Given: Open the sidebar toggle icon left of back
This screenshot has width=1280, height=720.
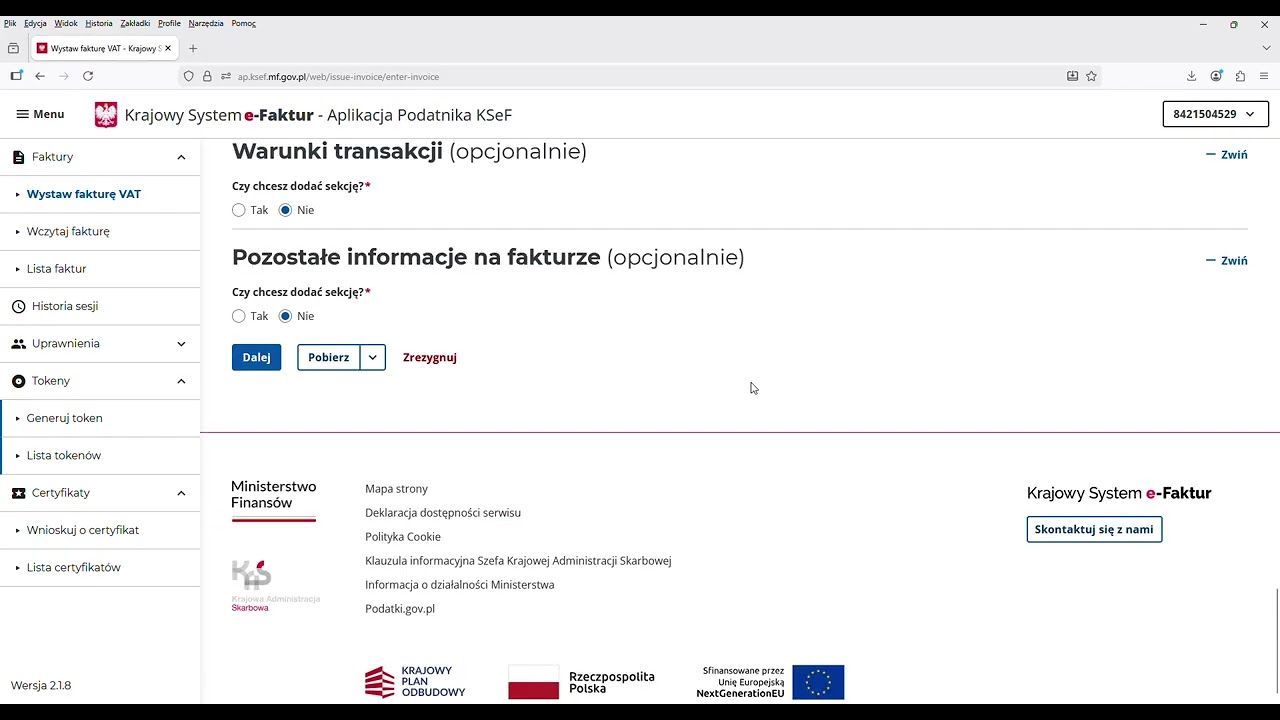Looking at the screenshot, I should tap(16, 76).
